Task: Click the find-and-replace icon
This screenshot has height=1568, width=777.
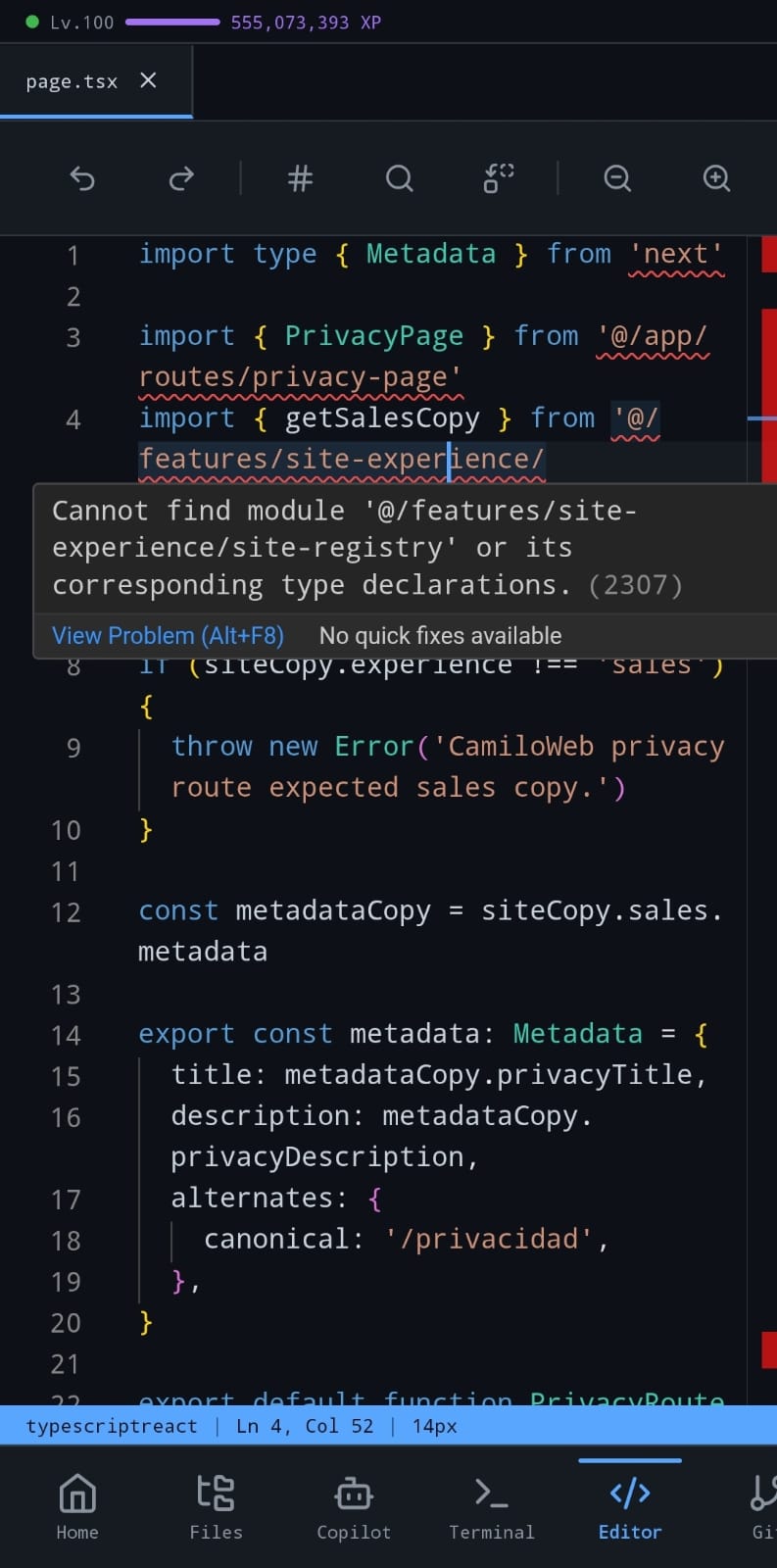Action: tap(499, 178)
